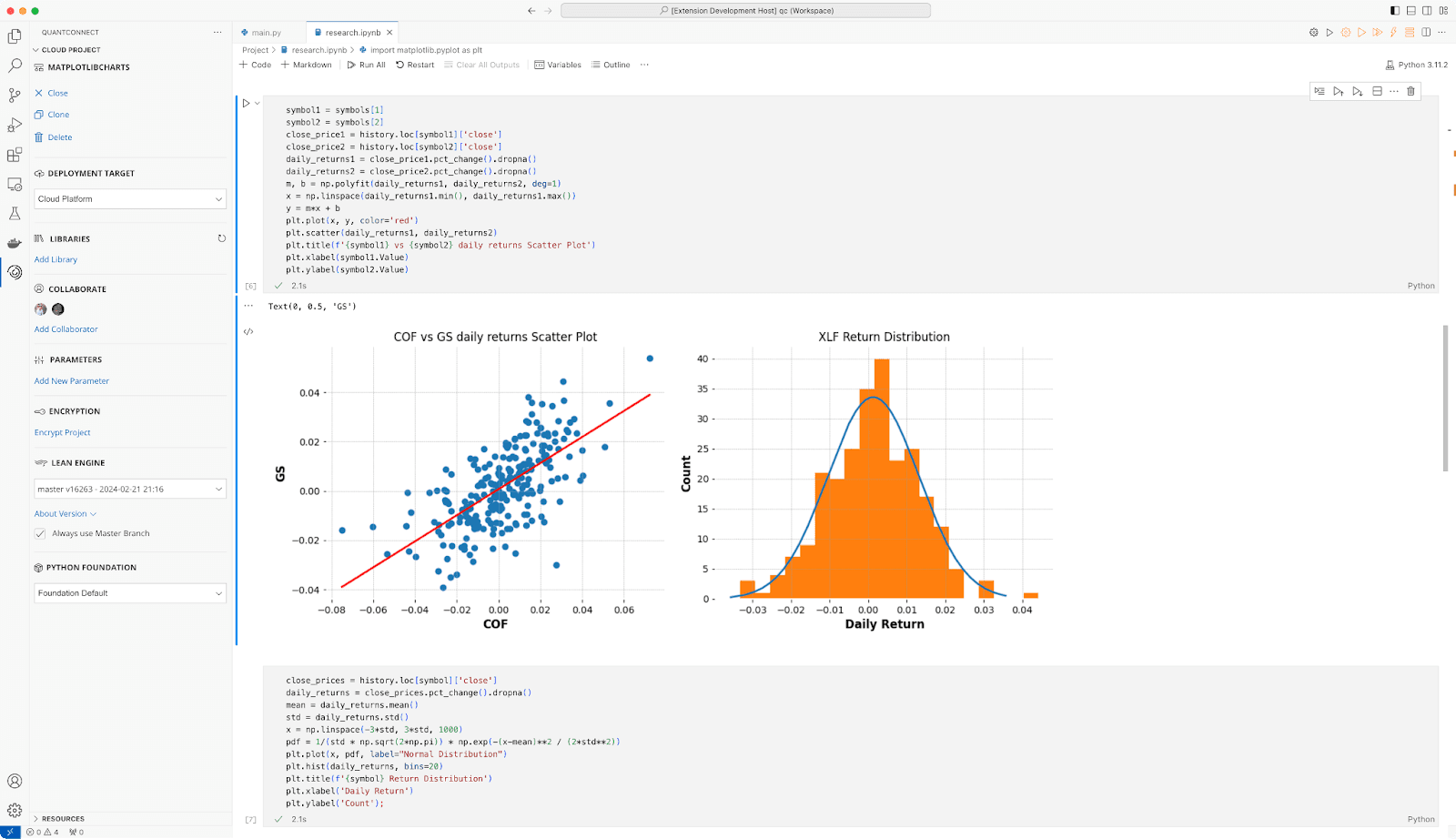Open the Source Control view
The width and height of the screenshot is (1456, 839).
pyautogui.click(x=15, y=96)
